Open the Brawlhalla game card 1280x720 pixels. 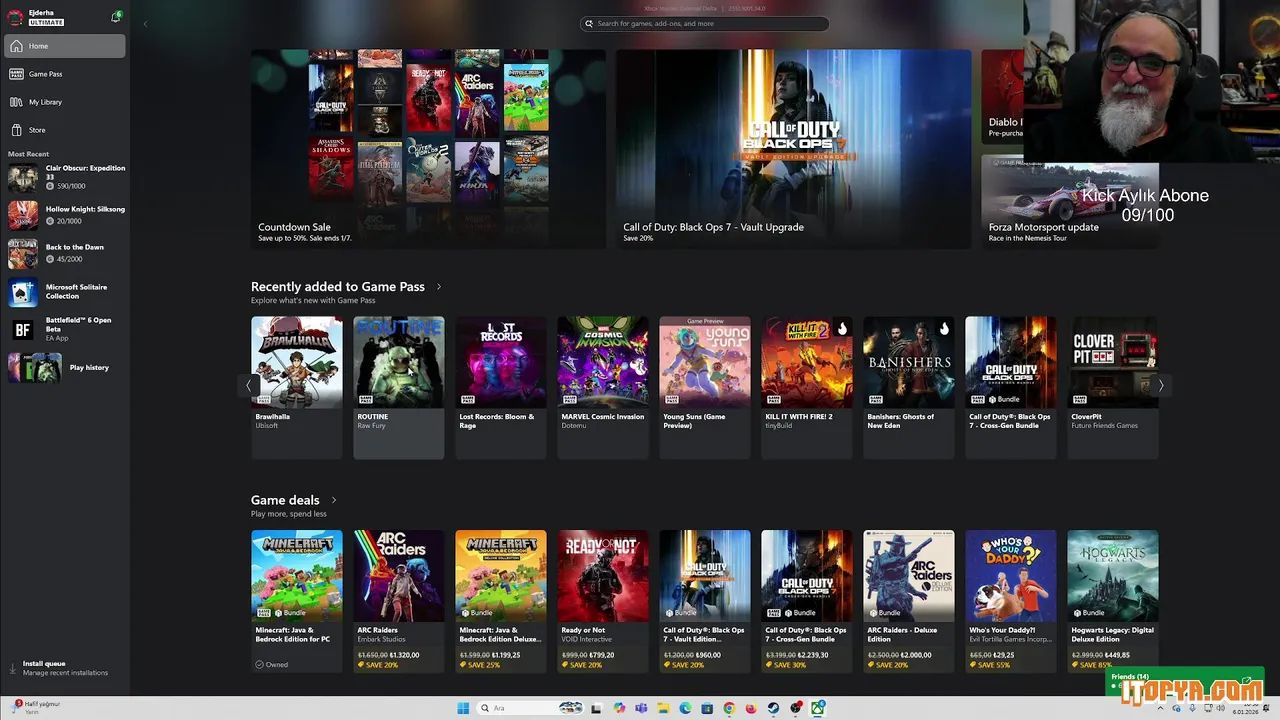click(x=296, y=387)
